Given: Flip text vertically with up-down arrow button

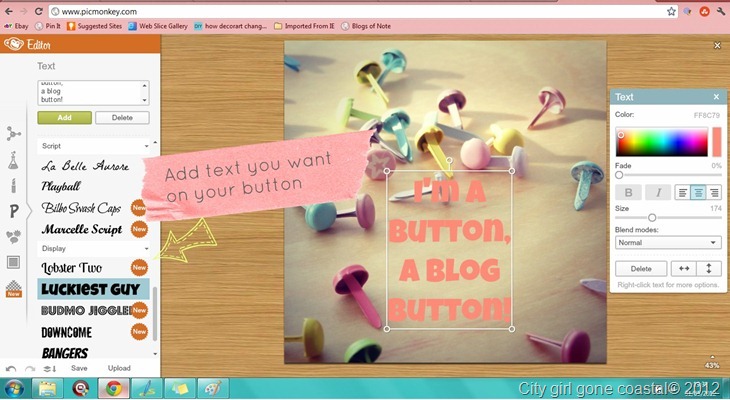Looking at the screenshot, I should (x=709, y=269).
